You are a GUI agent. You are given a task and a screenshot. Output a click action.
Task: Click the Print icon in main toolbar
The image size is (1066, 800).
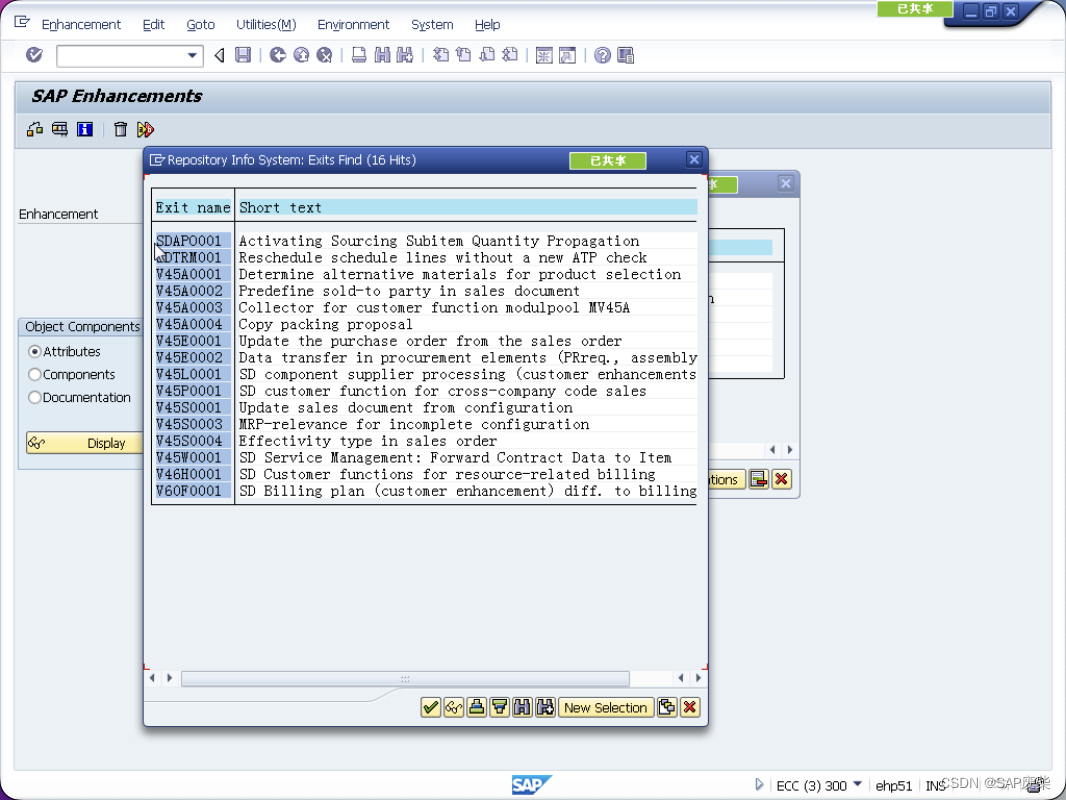click(x=359, y=55)
